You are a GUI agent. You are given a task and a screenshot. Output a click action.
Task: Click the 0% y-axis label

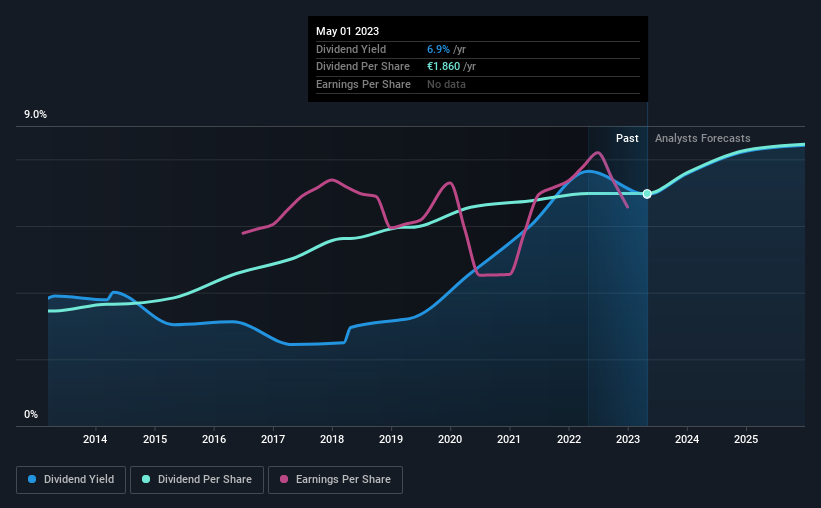(x=31, y=414)
